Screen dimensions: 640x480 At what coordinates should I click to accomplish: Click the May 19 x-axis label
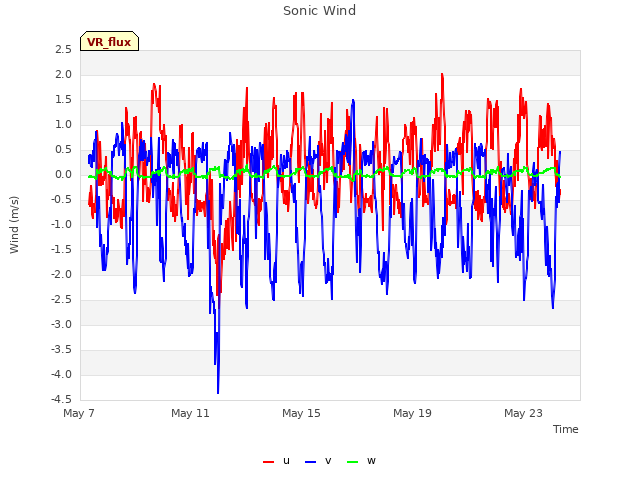pyautogui.click(x=412, y=413)
